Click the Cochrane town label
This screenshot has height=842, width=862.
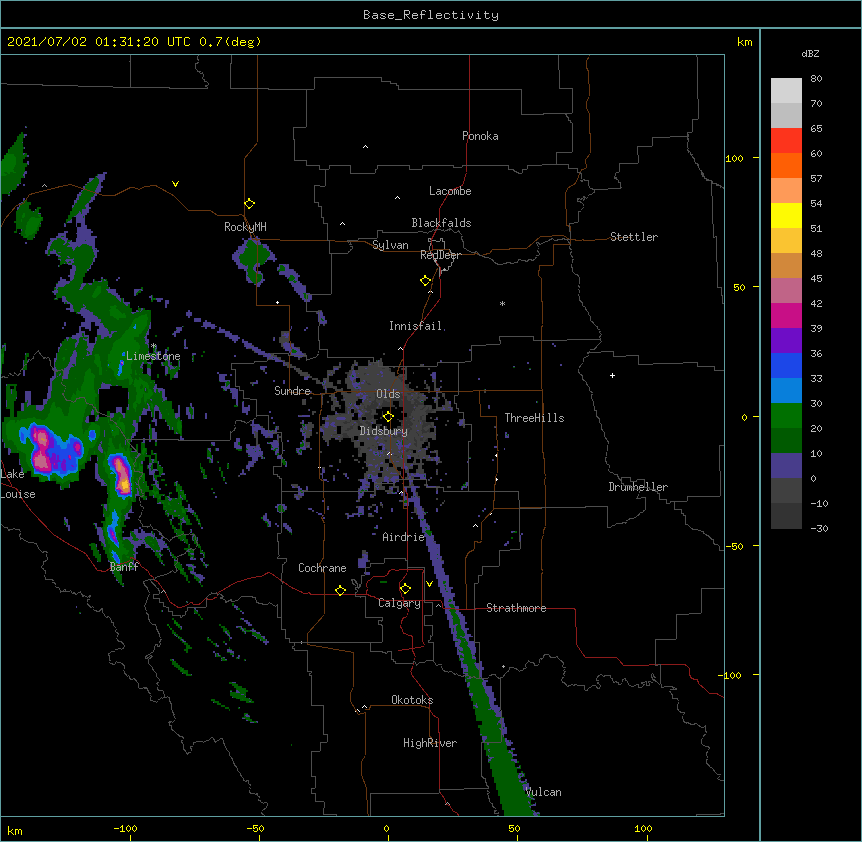322,568
